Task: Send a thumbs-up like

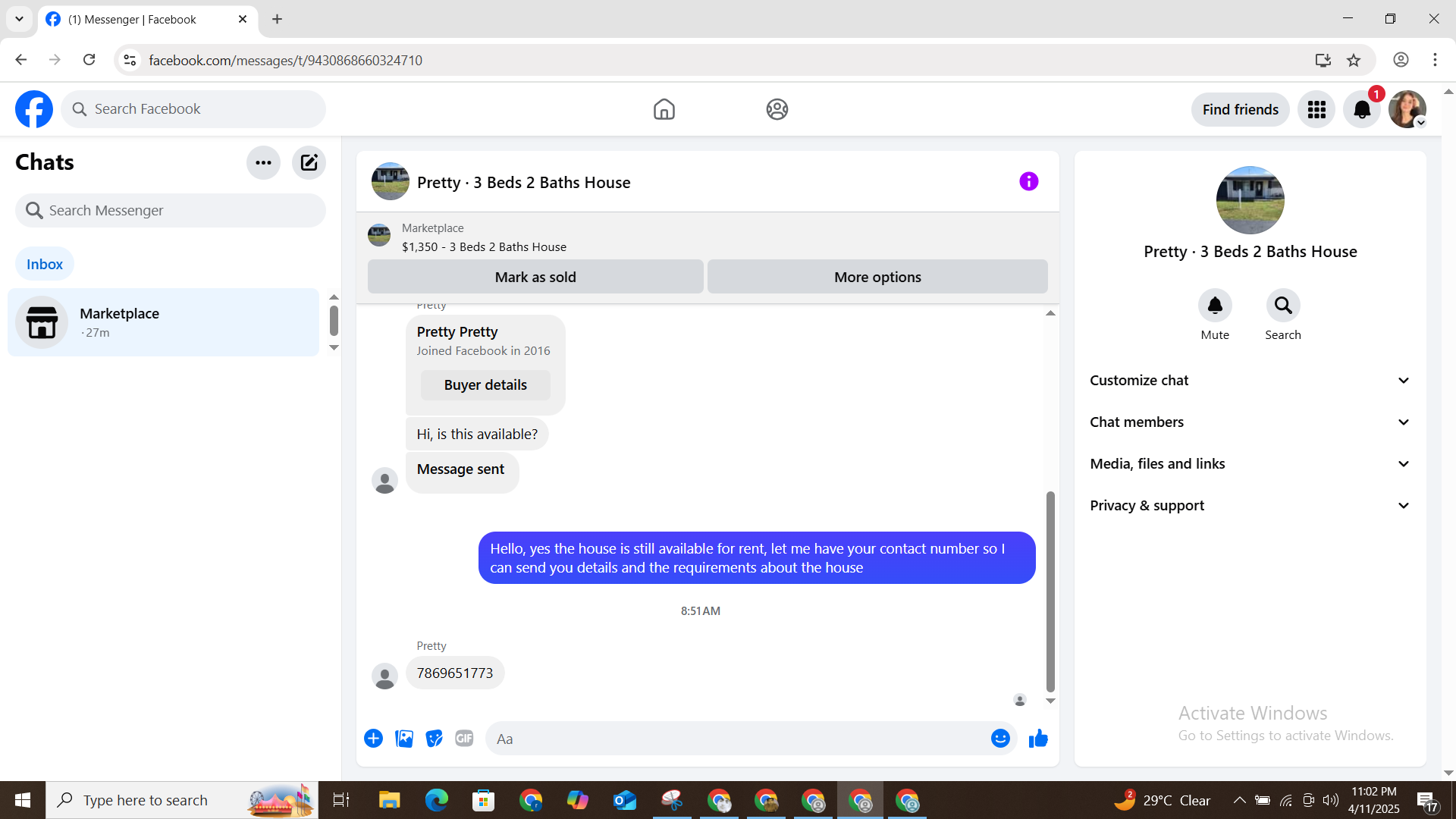Action: pos(1038,739)
